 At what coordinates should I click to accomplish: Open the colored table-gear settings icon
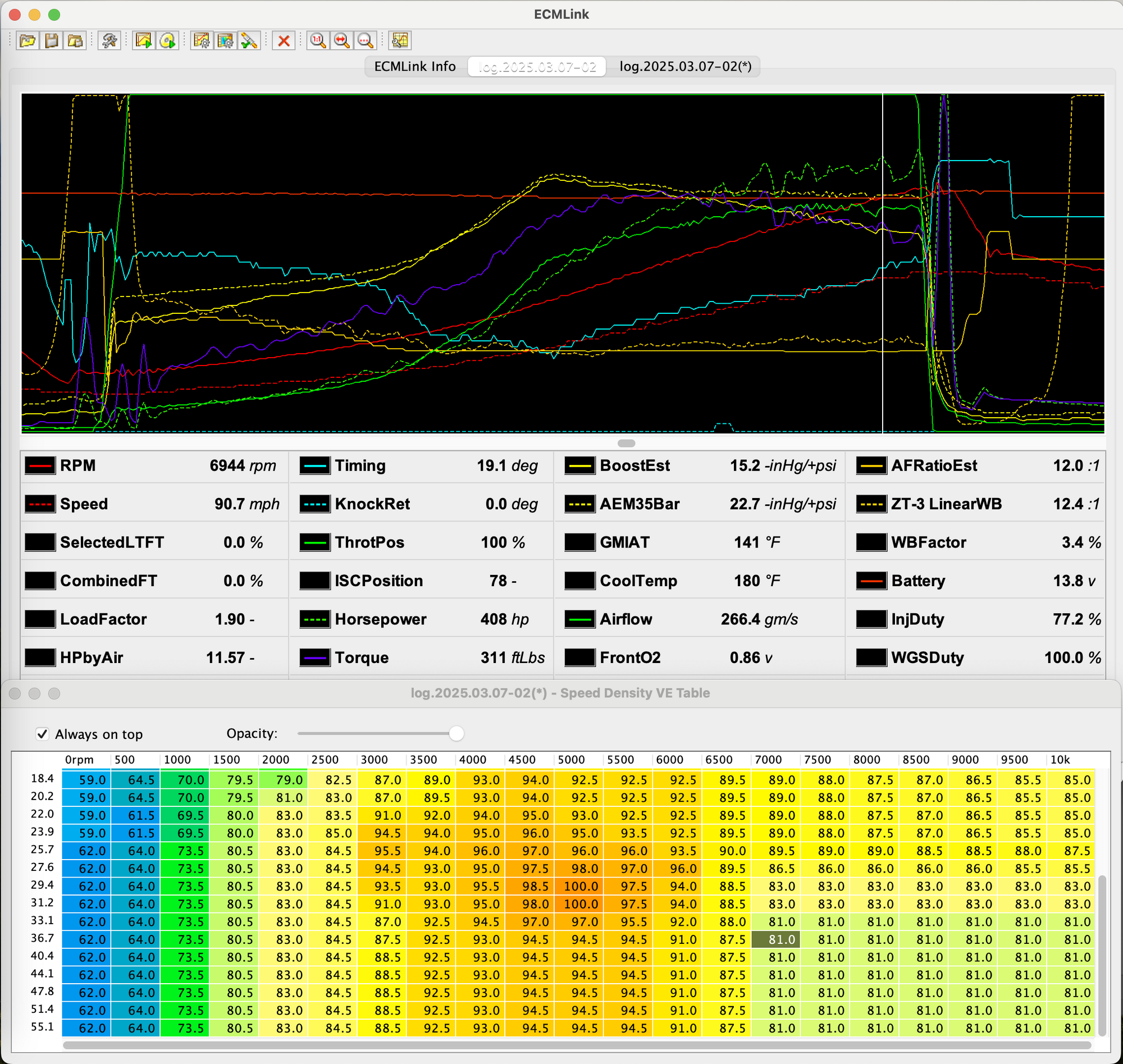click(225, 40)
